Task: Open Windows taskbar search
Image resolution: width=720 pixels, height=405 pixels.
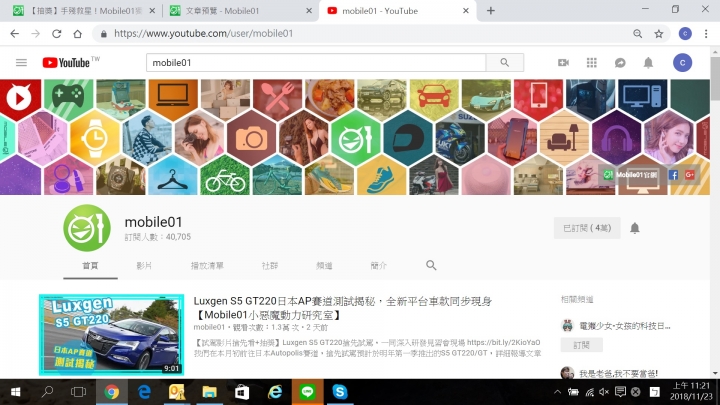Action: click(x=47, y=392)
